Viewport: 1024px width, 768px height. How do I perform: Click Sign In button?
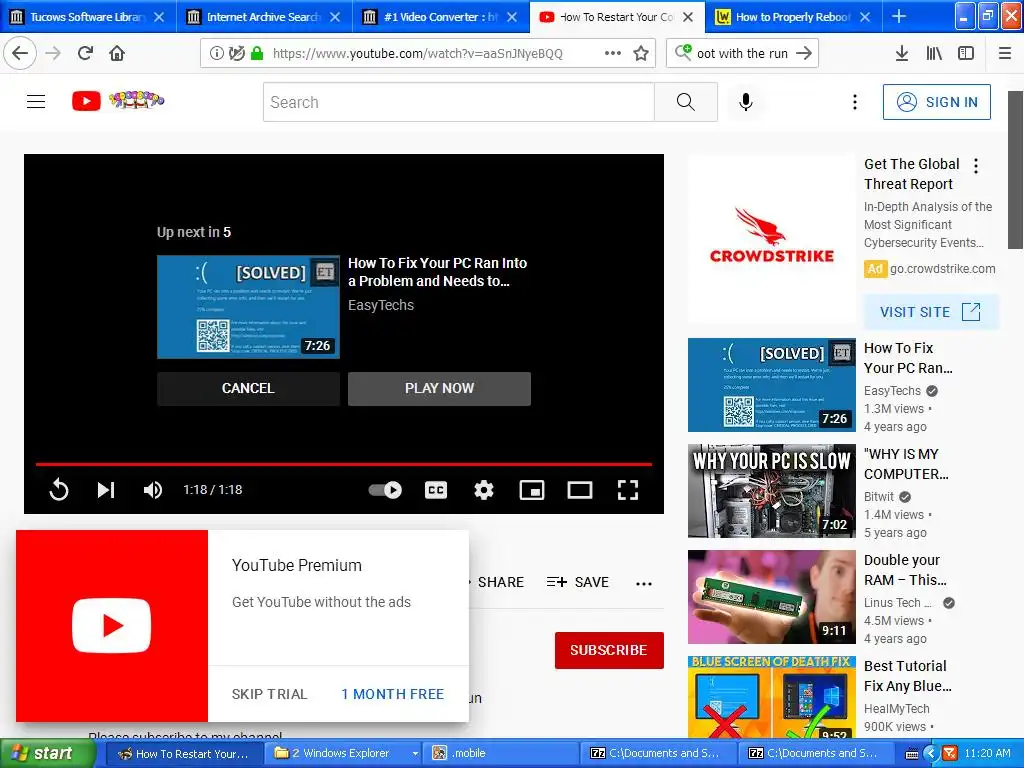click(x=936, y=102)
